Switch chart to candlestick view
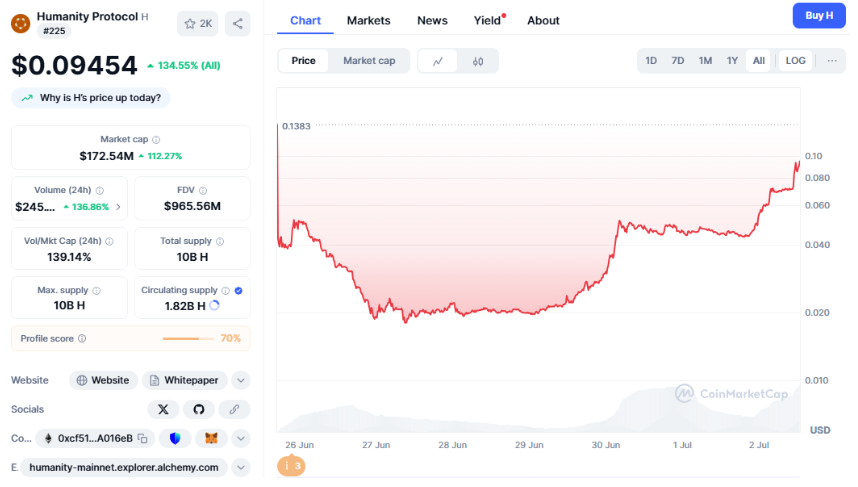Image resolution: width=858 pixels, height=487 pixels. (x=478, y=61)
